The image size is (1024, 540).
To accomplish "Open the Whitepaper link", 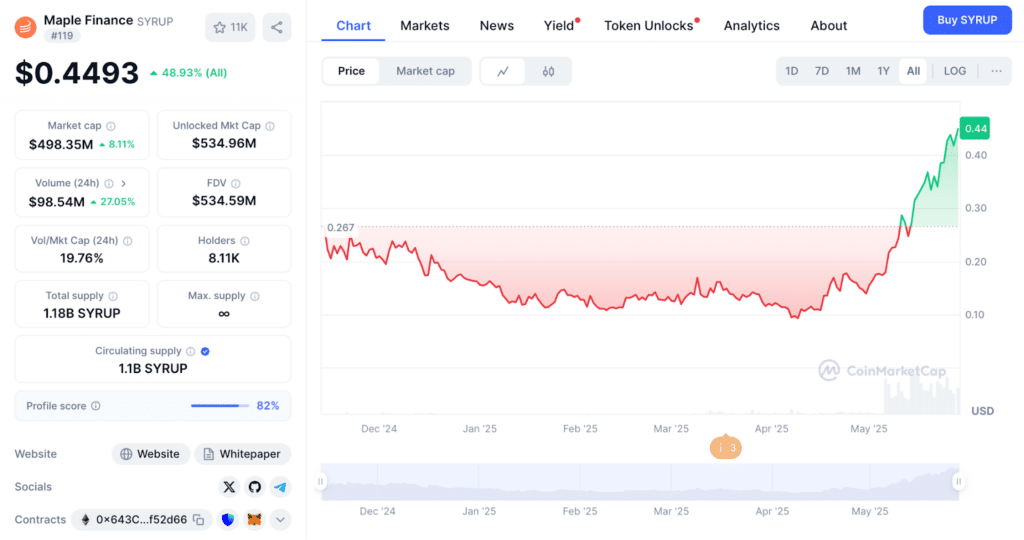I will coord(243,454).
